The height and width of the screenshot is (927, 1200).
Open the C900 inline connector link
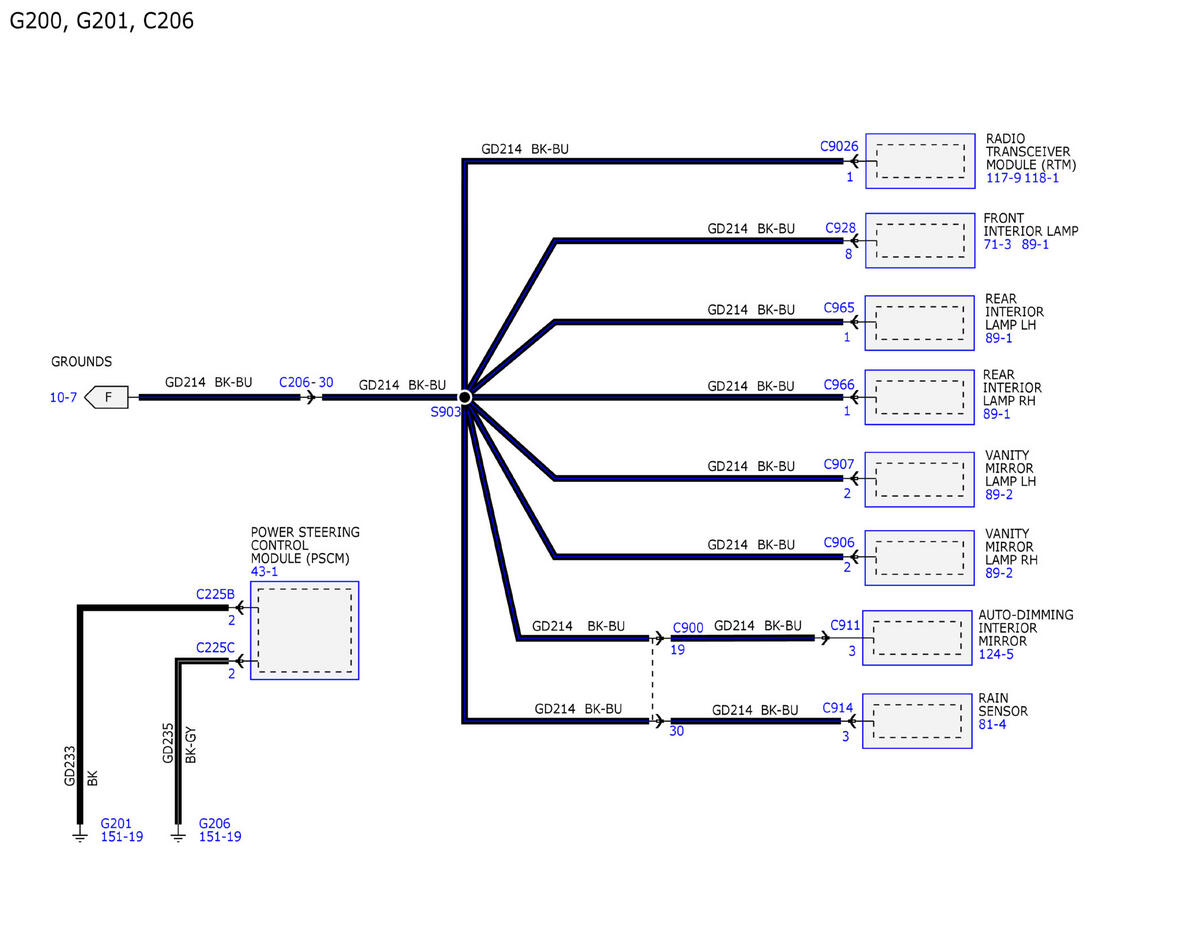688,628
